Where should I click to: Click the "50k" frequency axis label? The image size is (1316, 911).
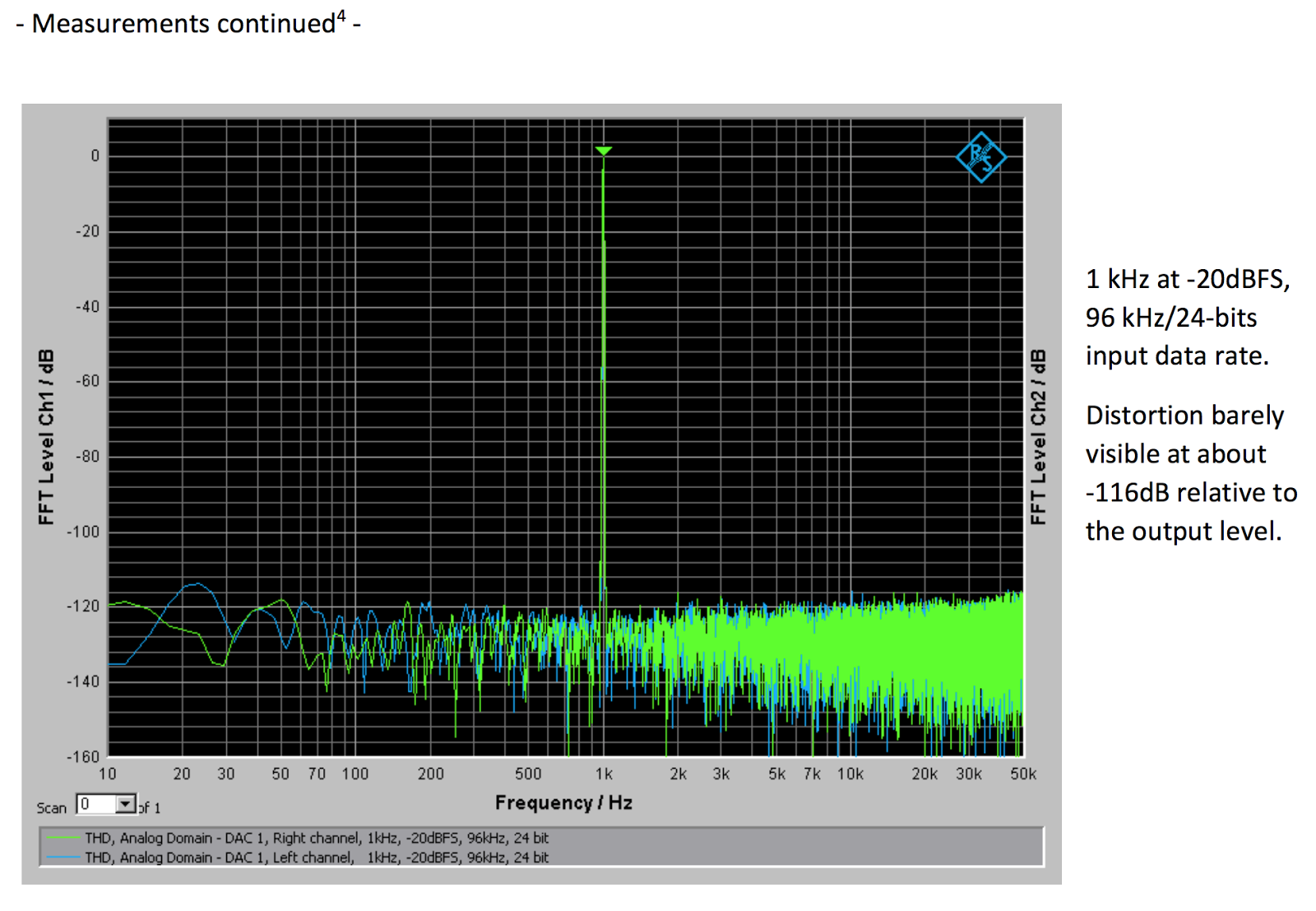[x=1023, y=774]
